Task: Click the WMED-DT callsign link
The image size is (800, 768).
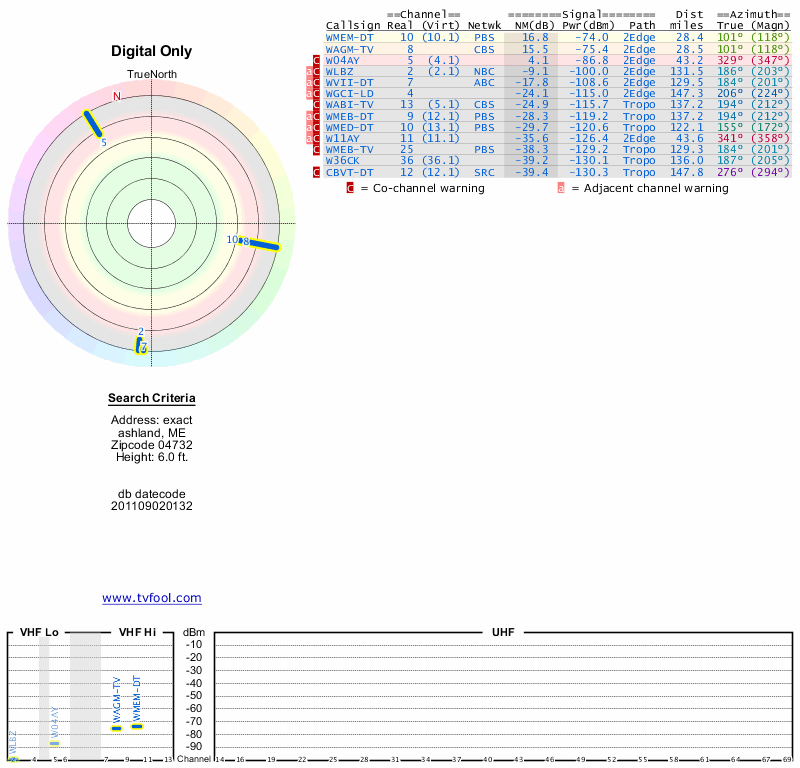Action: pos(350,127)
